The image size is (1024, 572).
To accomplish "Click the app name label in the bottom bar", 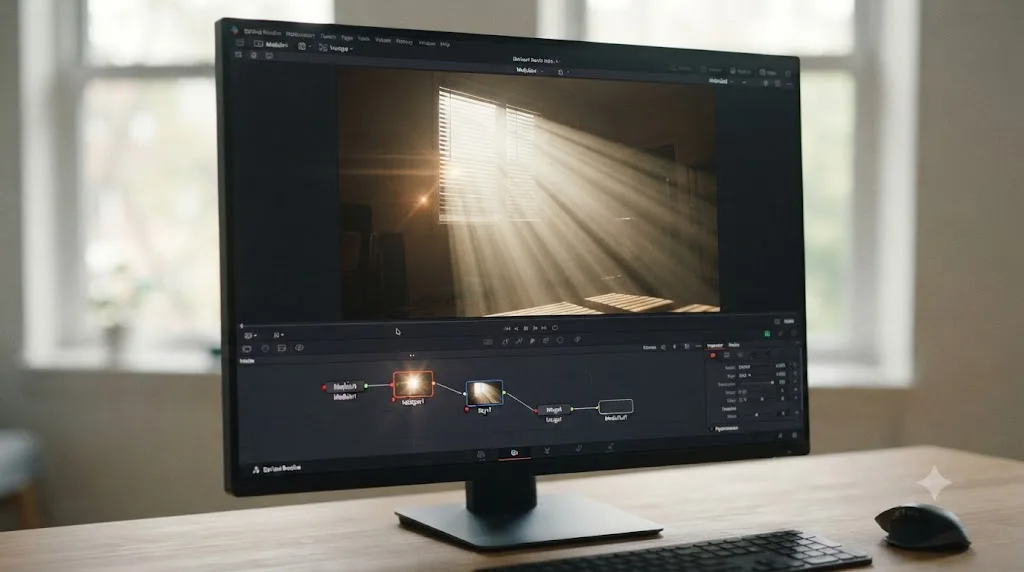I will pyautogui.click(x=281, y=468).
